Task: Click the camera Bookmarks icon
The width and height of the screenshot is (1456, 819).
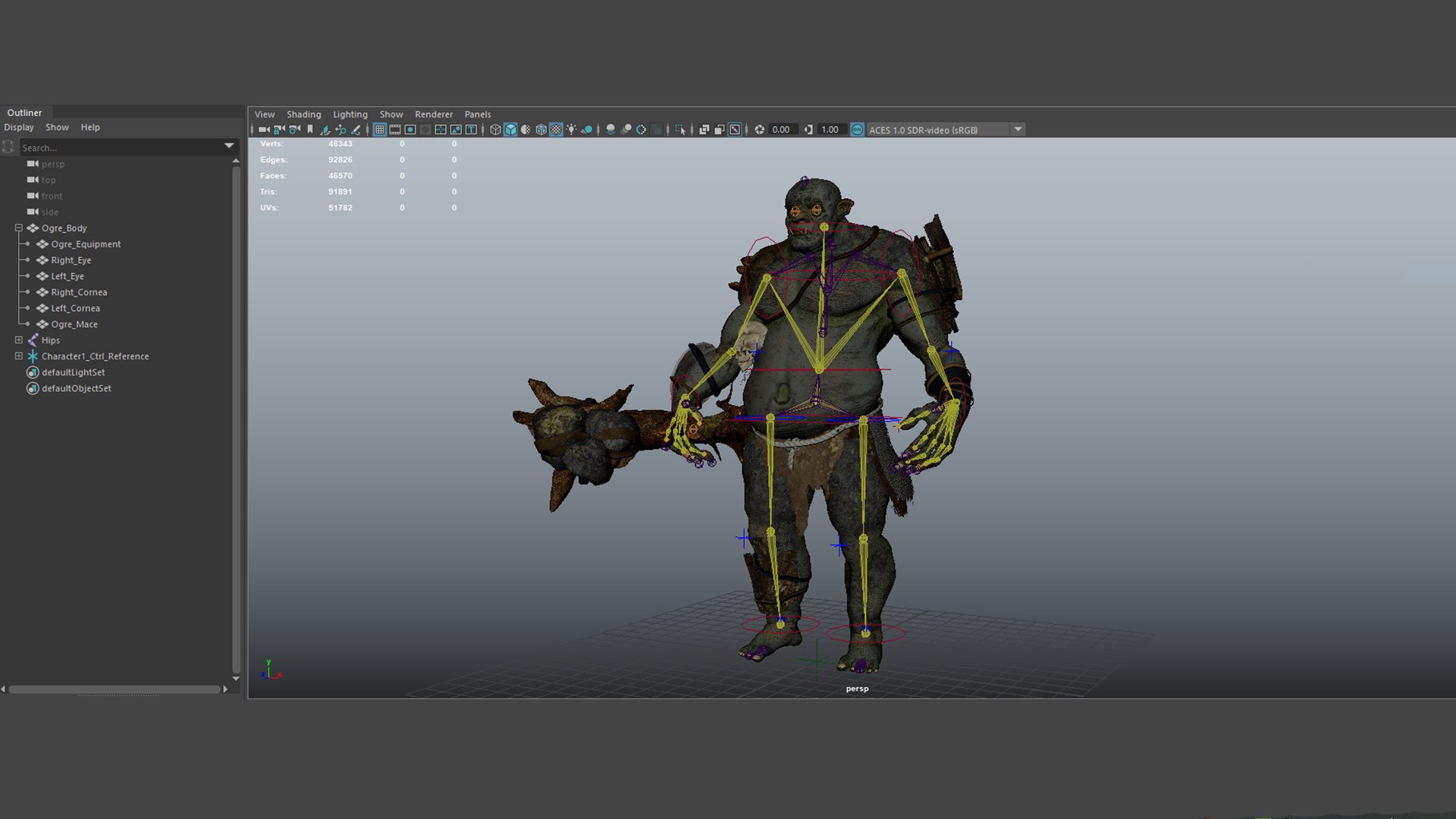Action: 310,130
